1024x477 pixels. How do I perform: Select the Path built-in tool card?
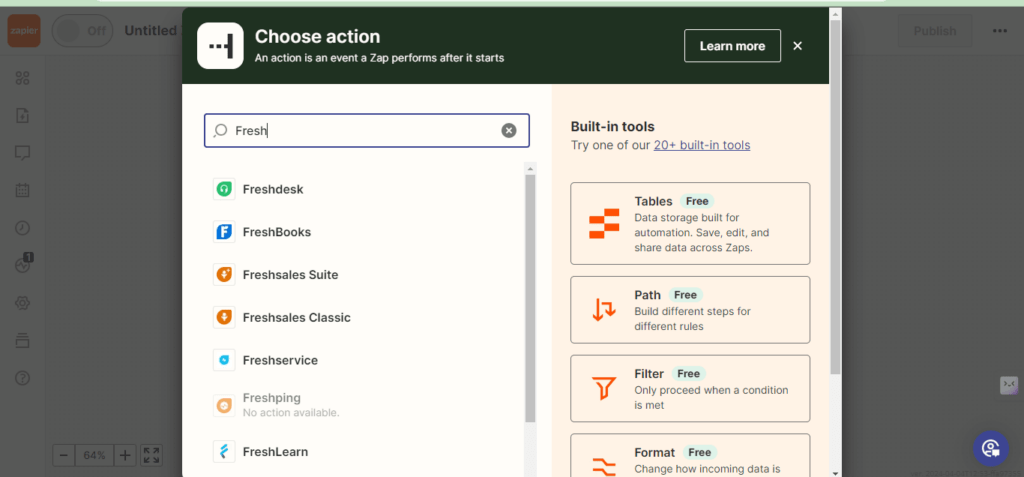pyautogui.click(x=690, y=310)
